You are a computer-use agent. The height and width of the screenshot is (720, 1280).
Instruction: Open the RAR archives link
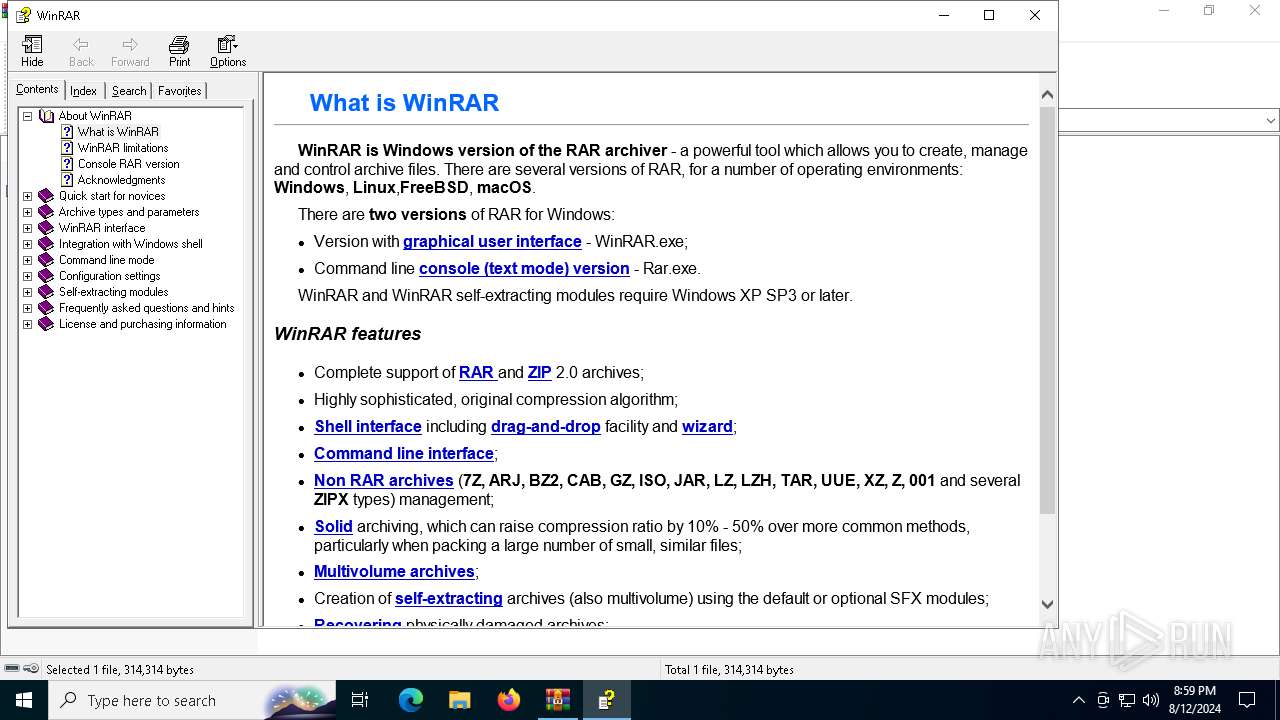477,372
